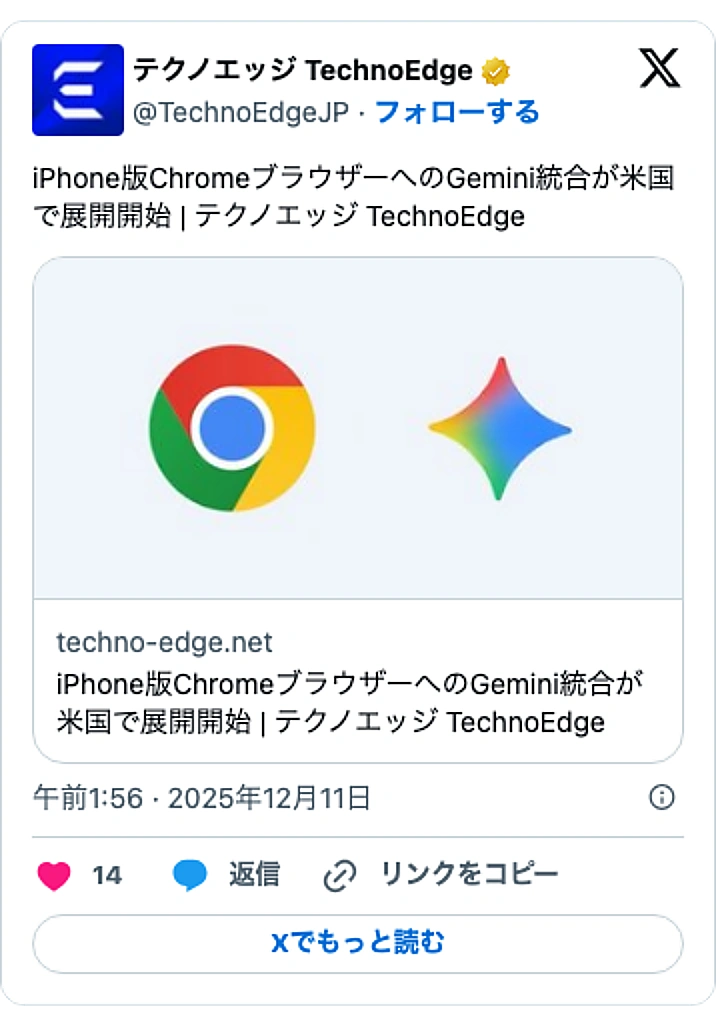Click the yellow verified badge icon
The width and height of the screenshot is (716, 1028).
click(x=496, y=70)
